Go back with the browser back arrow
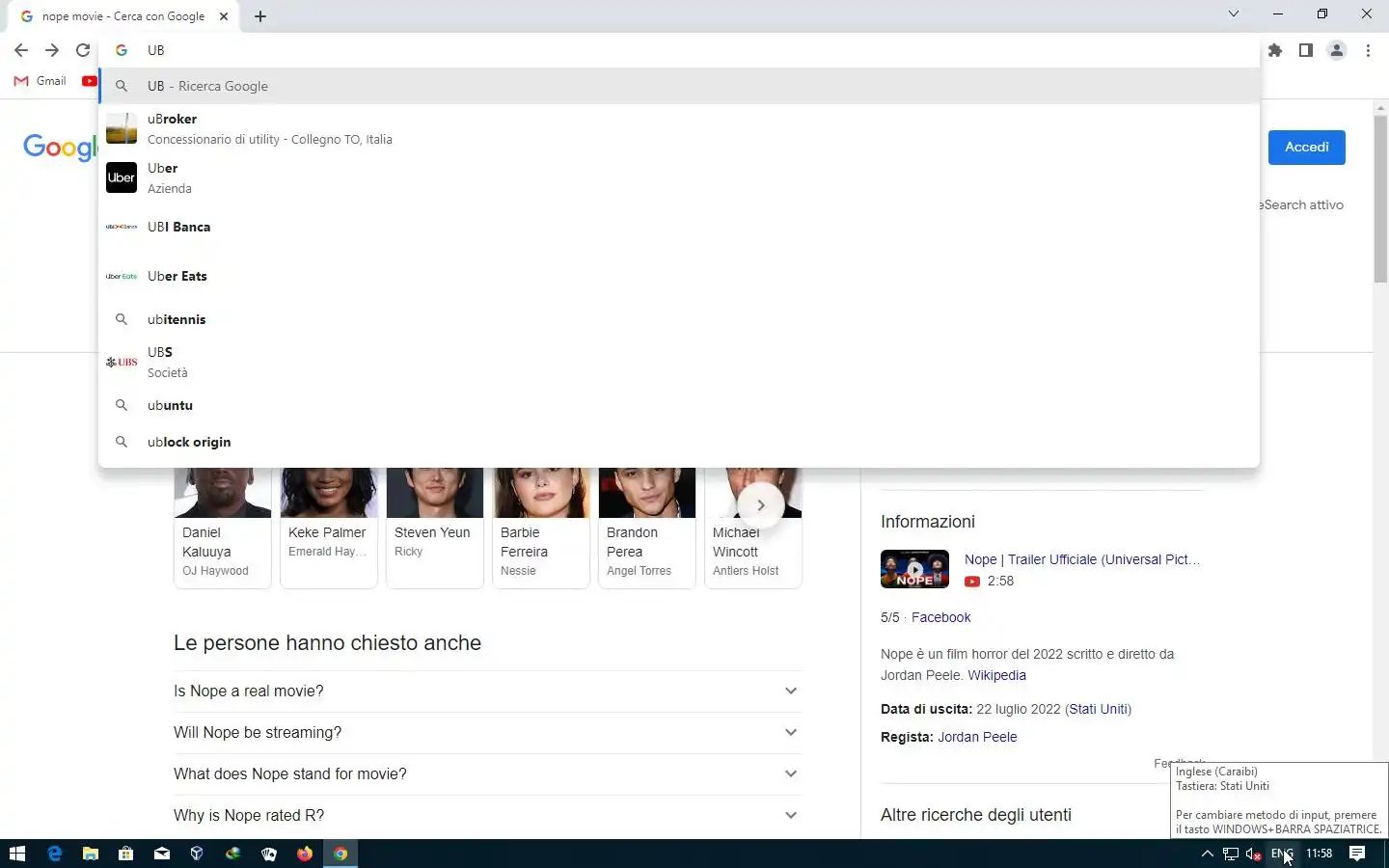Viewport: 1389px width, 868px height. [x=21, y=50]
